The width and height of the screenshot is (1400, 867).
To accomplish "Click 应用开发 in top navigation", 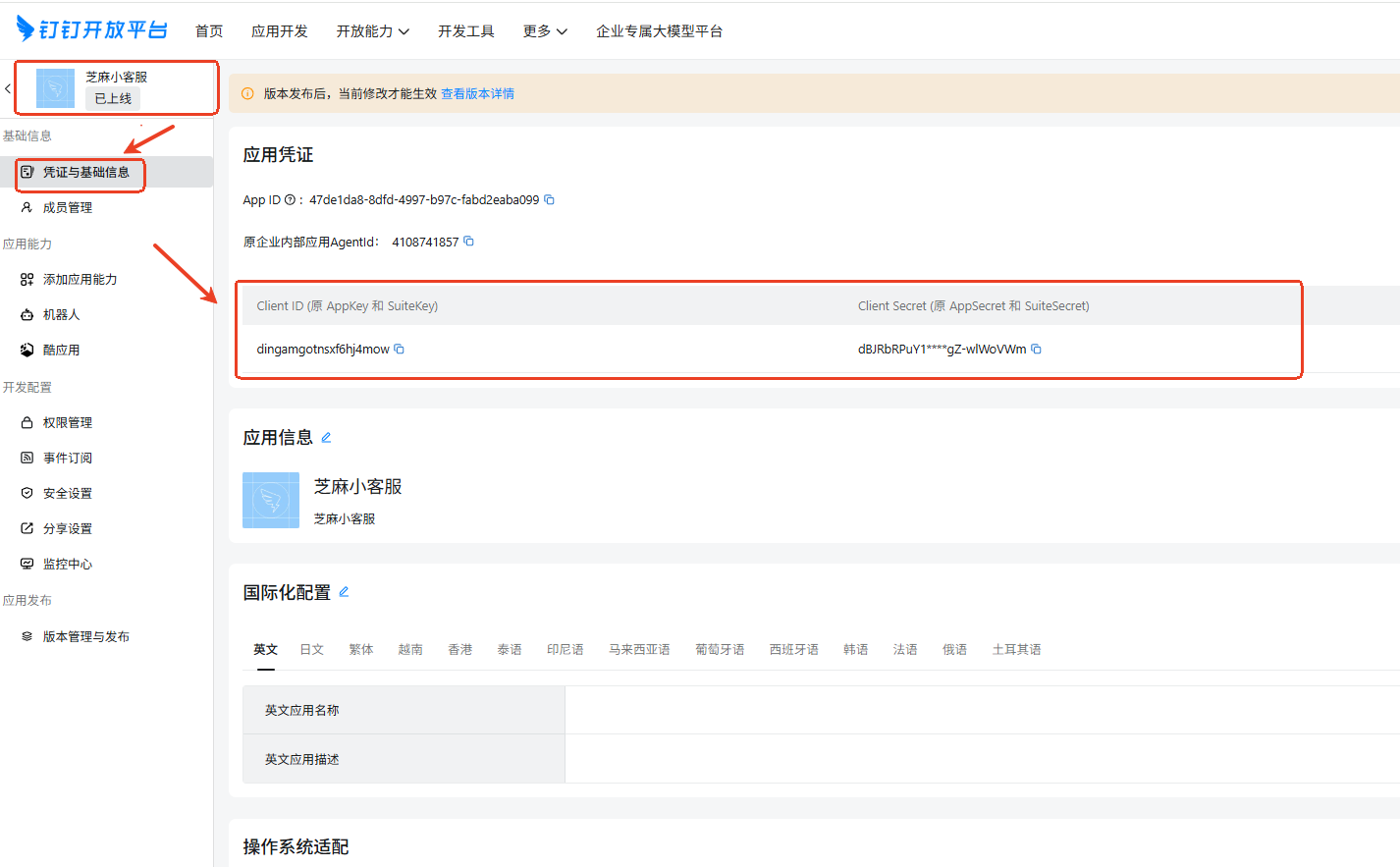I will coord(280,31).
